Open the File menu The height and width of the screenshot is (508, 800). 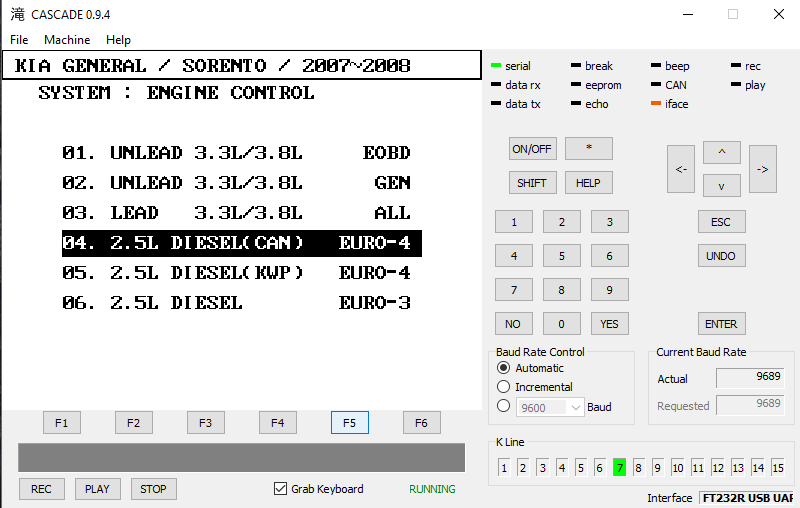pos(19,40)
